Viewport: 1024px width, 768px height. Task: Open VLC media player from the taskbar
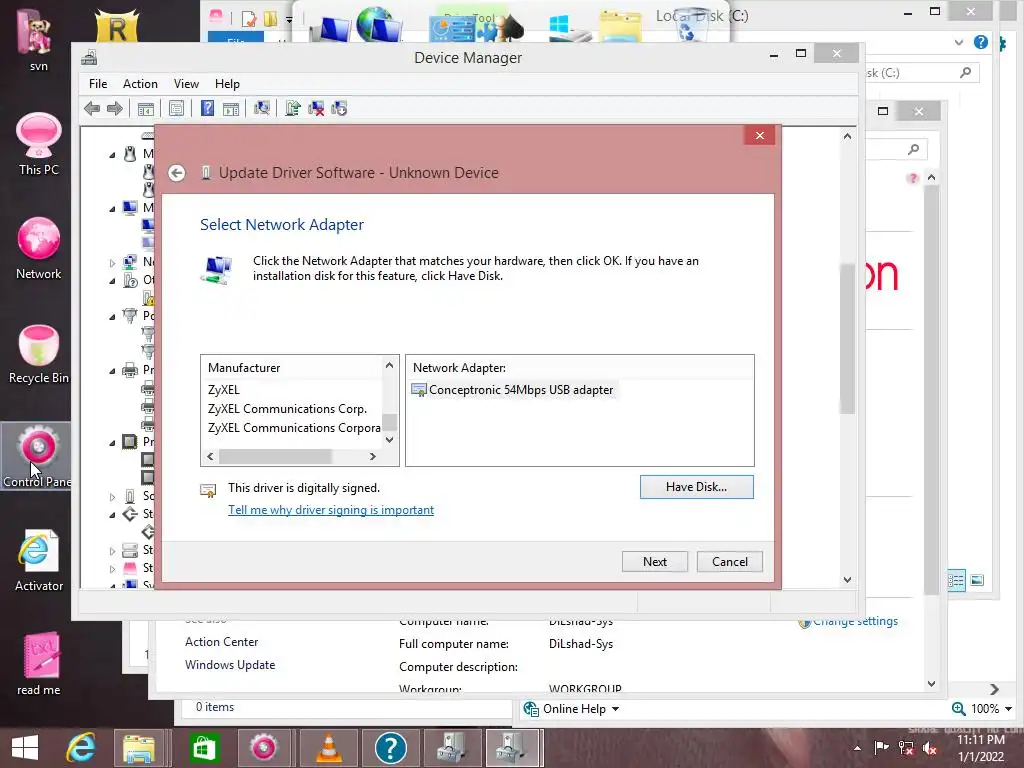(x=328, y=748)
